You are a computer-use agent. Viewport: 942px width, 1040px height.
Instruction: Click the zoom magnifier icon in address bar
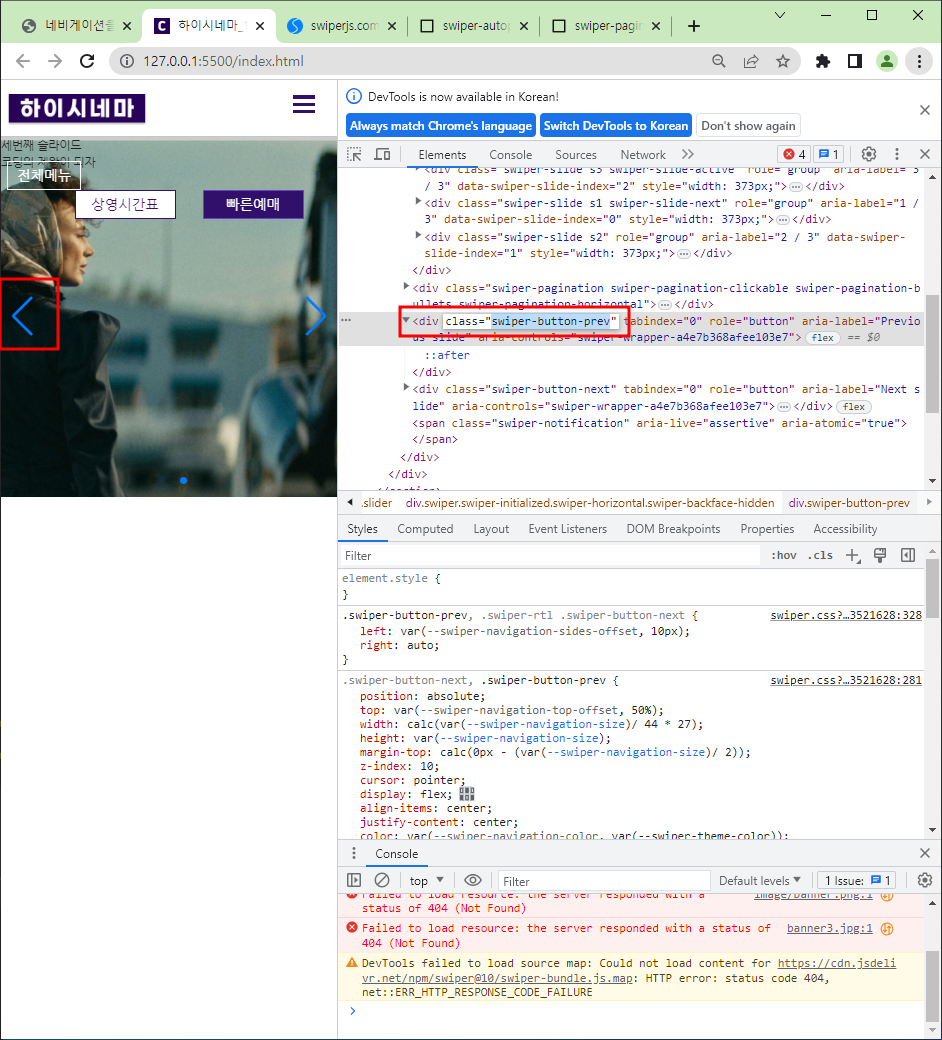click(718, 61)
